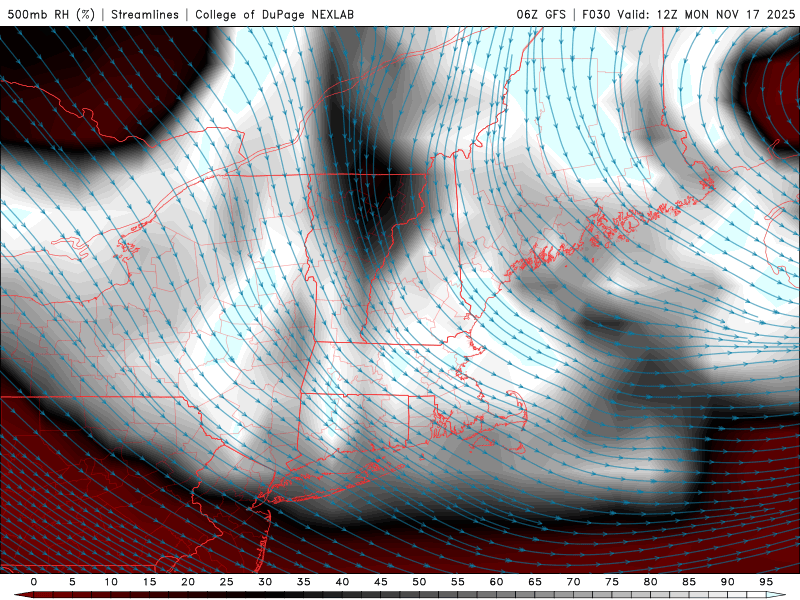Click the '500mb RH (%)' title text
The width and height of the screenshot is (800, 600).
pyautogui.click(x=51, y=14)
